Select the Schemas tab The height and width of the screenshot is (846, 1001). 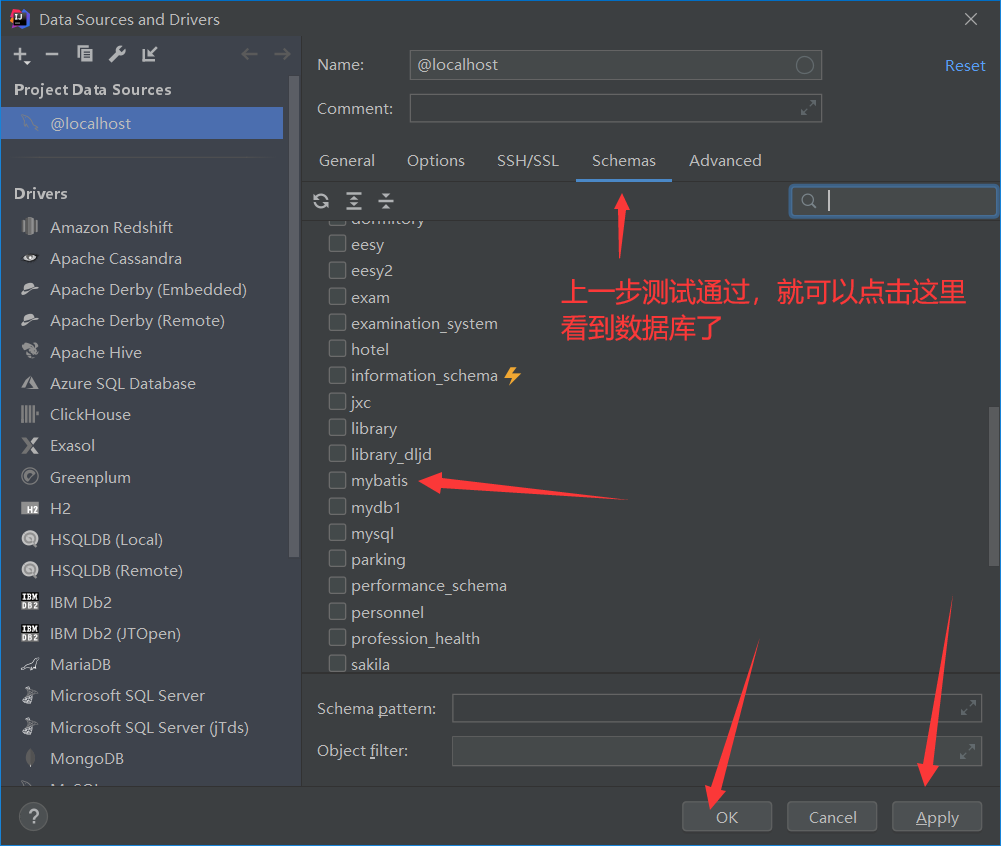click(624, 160)
